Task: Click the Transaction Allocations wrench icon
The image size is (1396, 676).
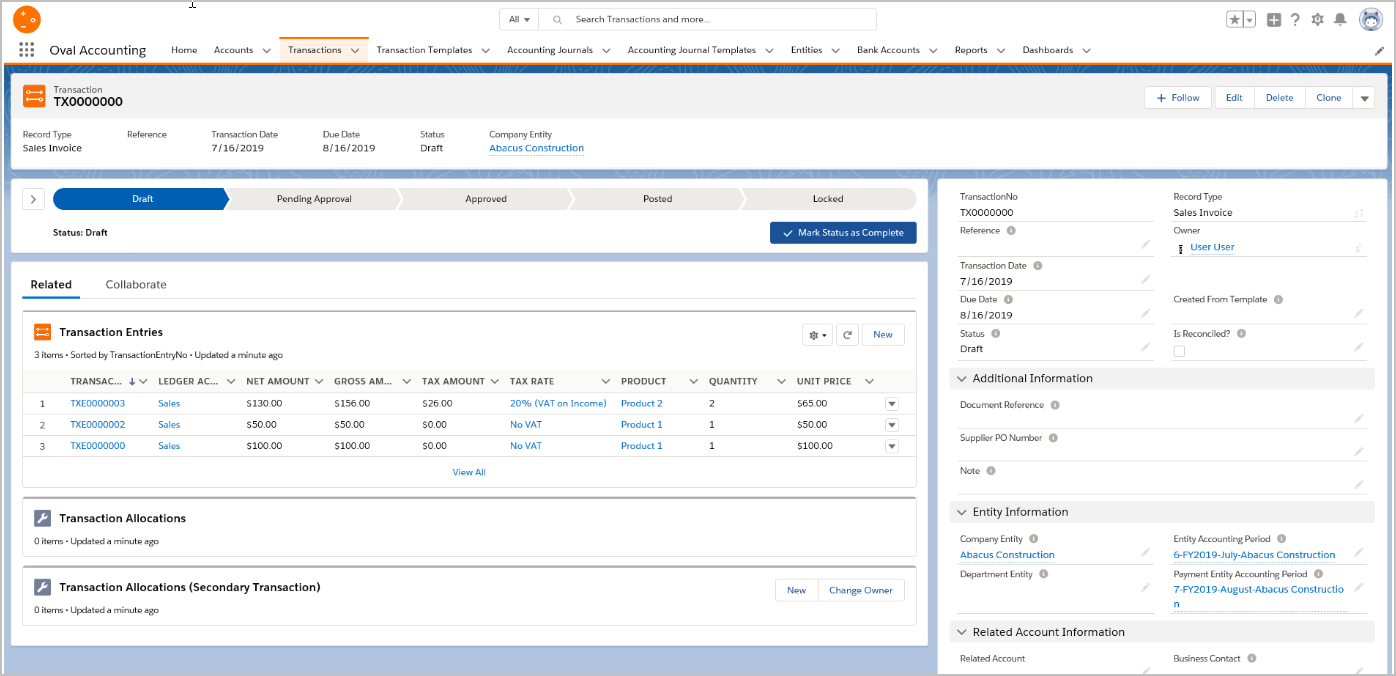Action: pyautogui.click(x=42, y=518)
